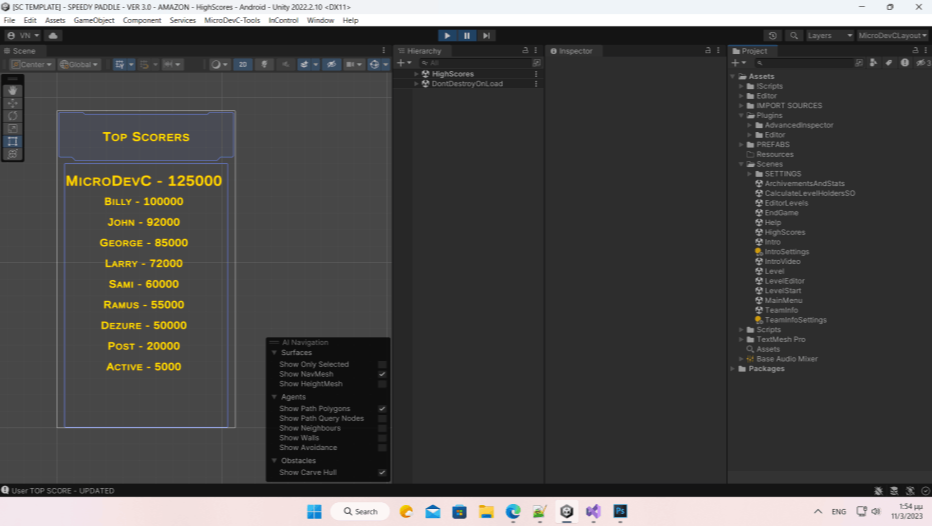Select the MainMenu scene asset
Viewport: 932px width, 526px height.
click(783, 300)
